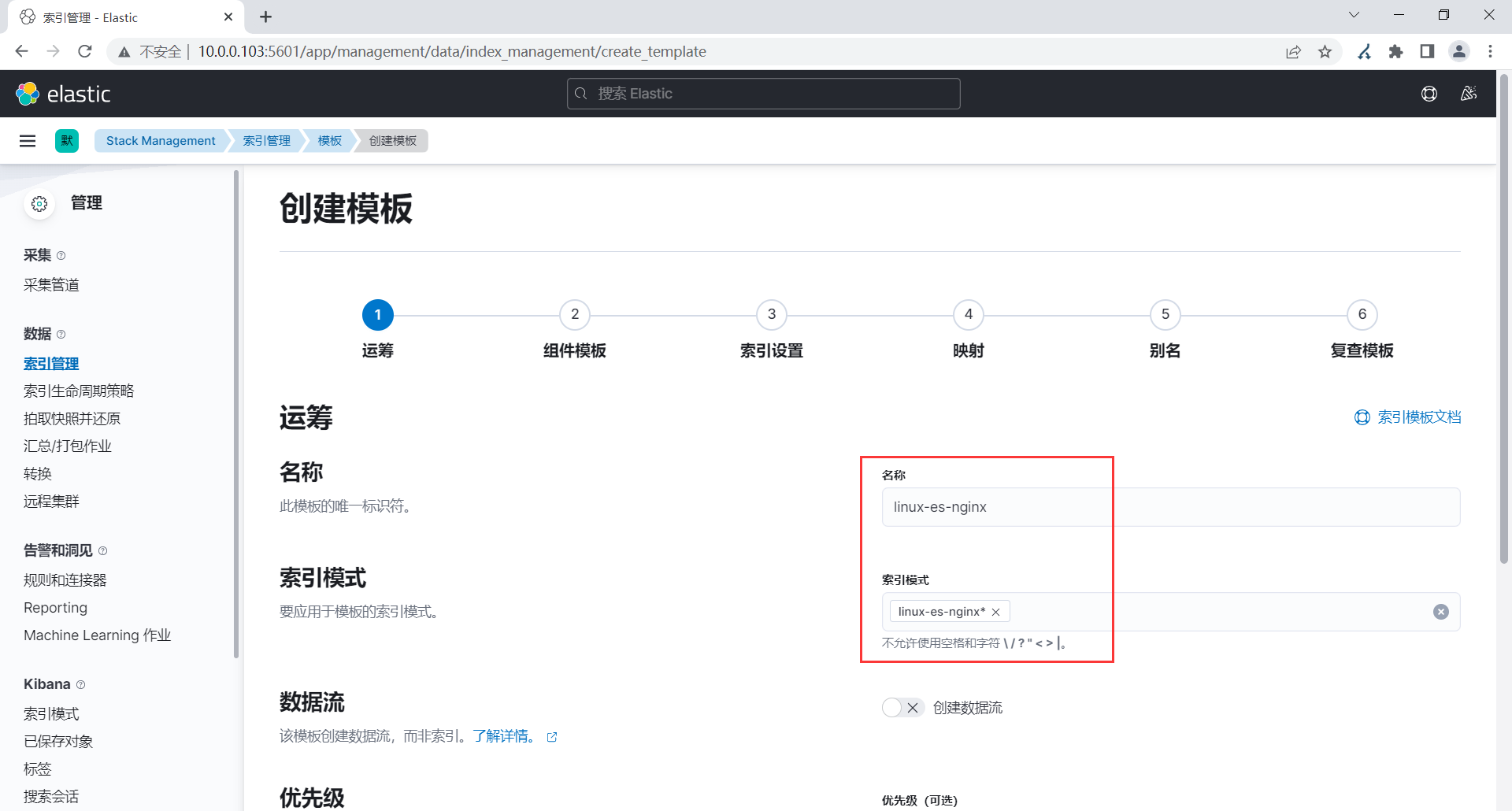Click the browser back arrow
The height and width of the screenshot is (811, 1512).
22,51
